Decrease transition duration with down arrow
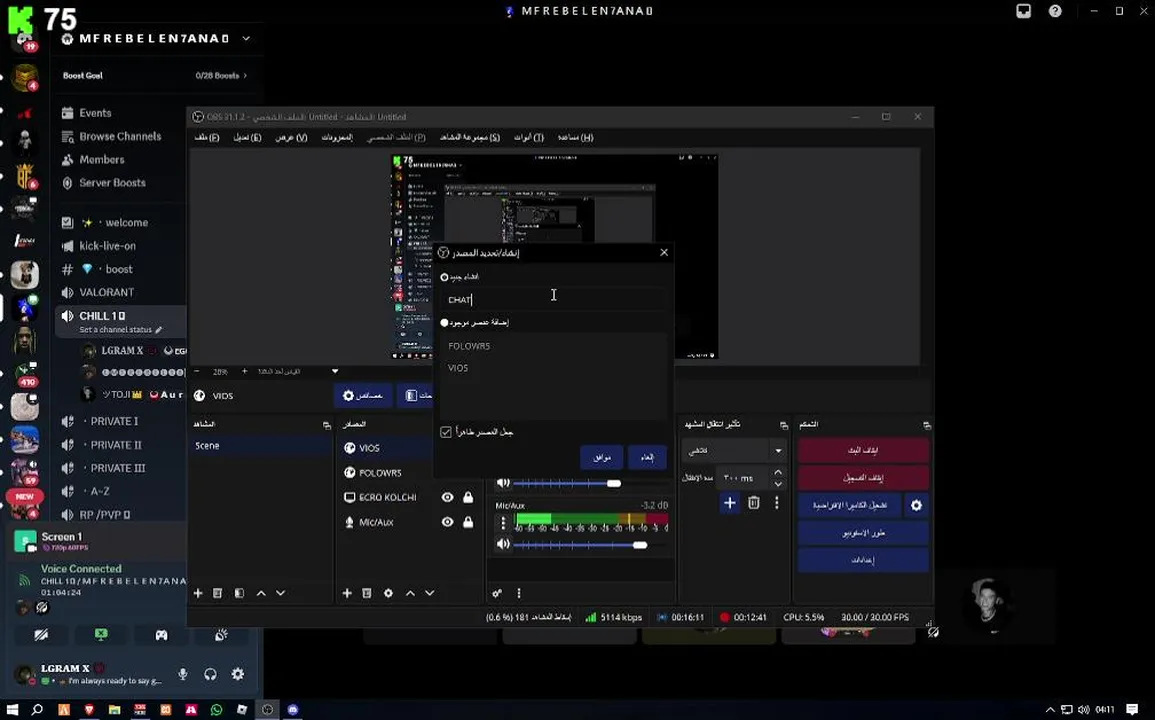Screen dimensions: 1155x720 [x=778, y=484]
